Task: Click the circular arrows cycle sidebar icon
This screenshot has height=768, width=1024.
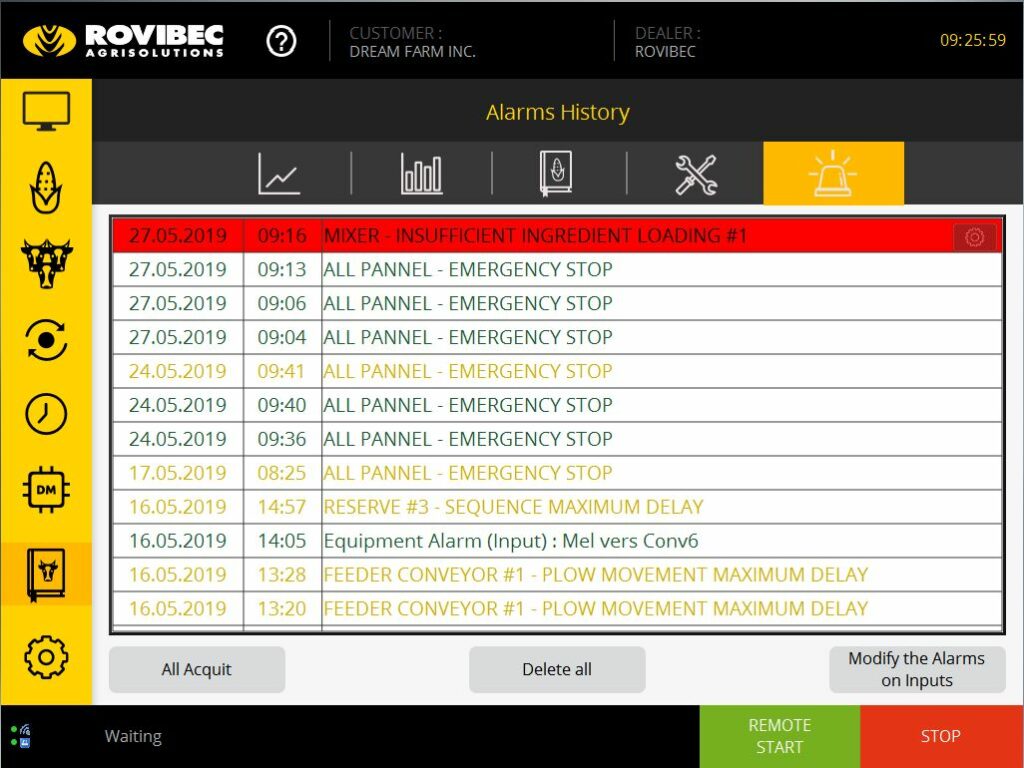Action: [x=46, y=340]
